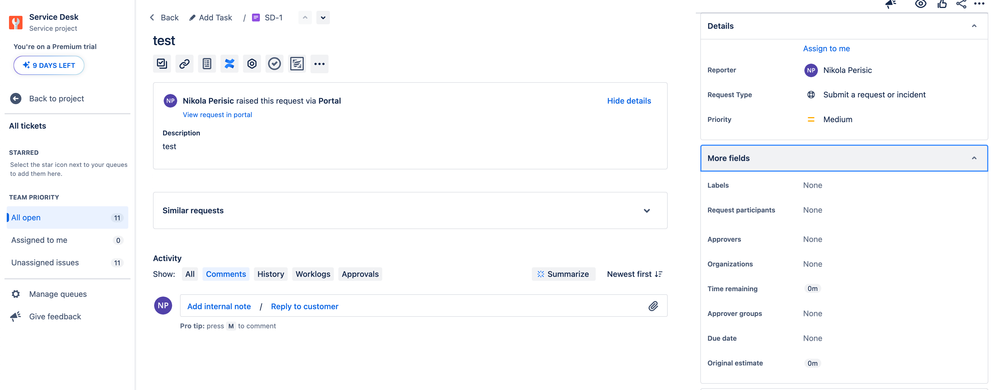Go to previous issue with up chevron
Screen dimensions: 999x390
(305, 18)
